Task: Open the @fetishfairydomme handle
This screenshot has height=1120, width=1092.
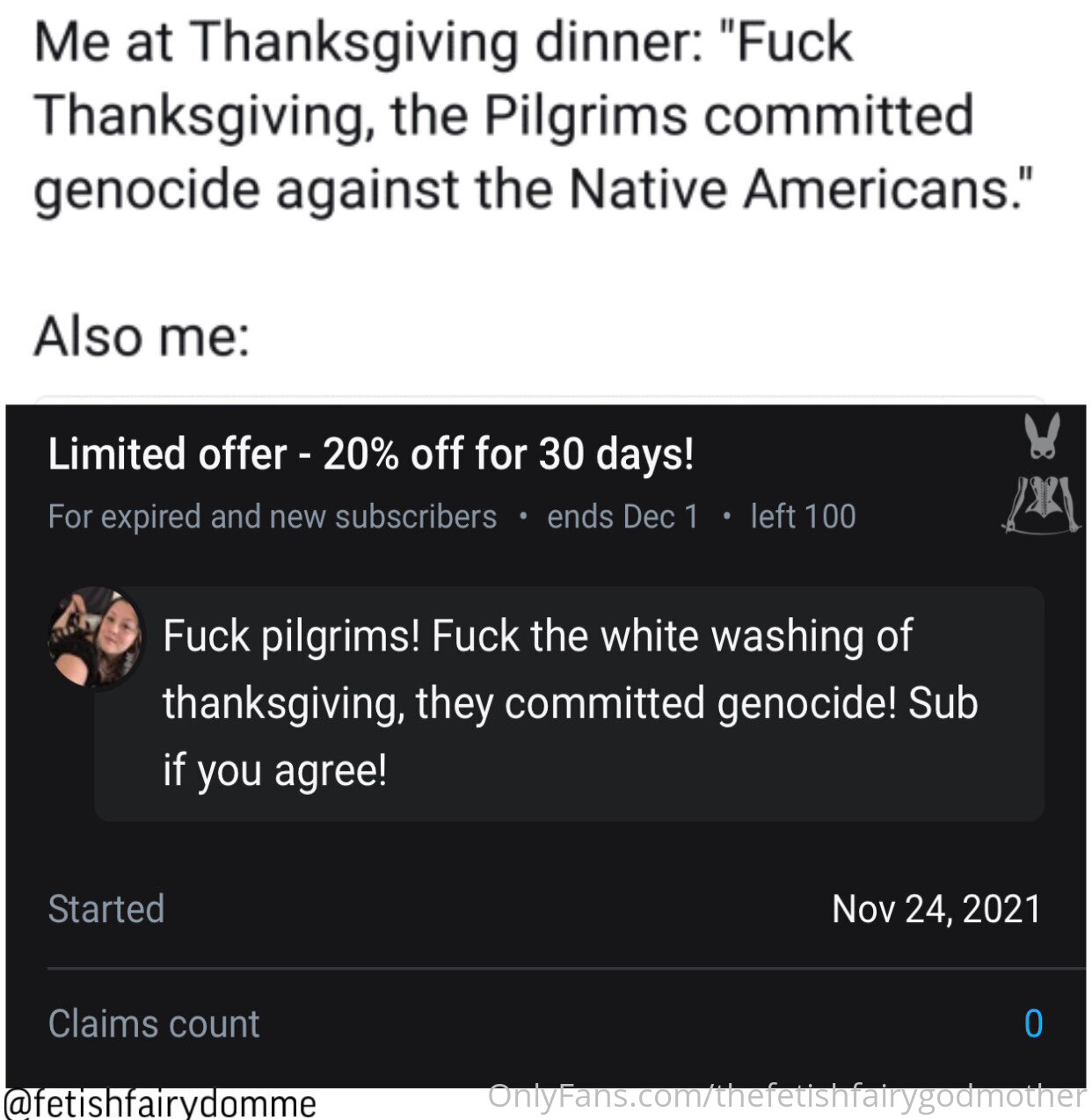Action: click(x=160, y=1103)
